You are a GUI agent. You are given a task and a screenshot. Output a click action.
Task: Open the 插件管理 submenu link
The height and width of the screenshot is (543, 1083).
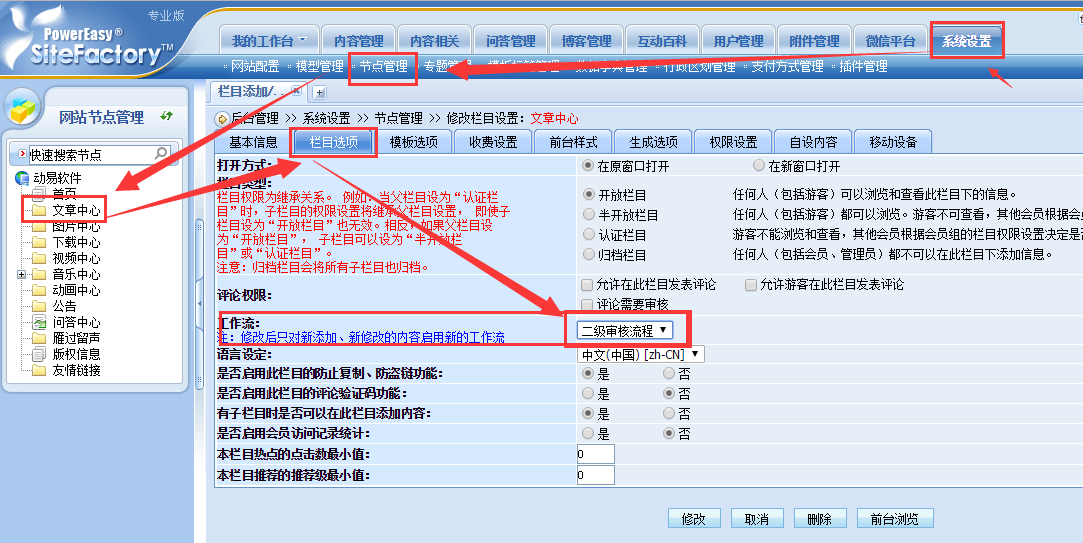[x=863, y=67]
